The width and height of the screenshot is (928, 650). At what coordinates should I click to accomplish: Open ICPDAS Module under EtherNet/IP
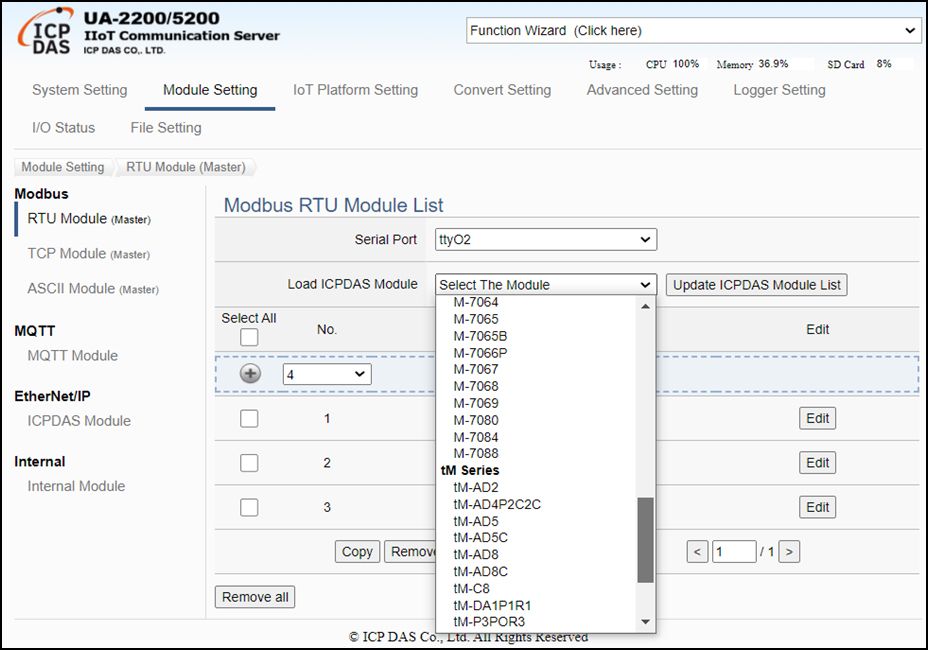[79, 421]
